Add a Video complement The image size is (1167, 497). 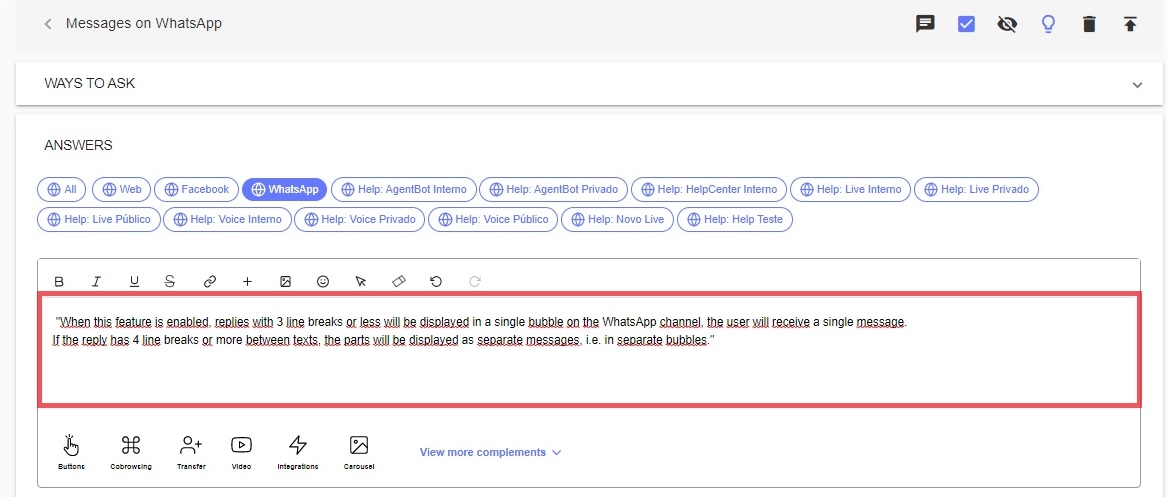pyautogui.click(x=241, y=452)
